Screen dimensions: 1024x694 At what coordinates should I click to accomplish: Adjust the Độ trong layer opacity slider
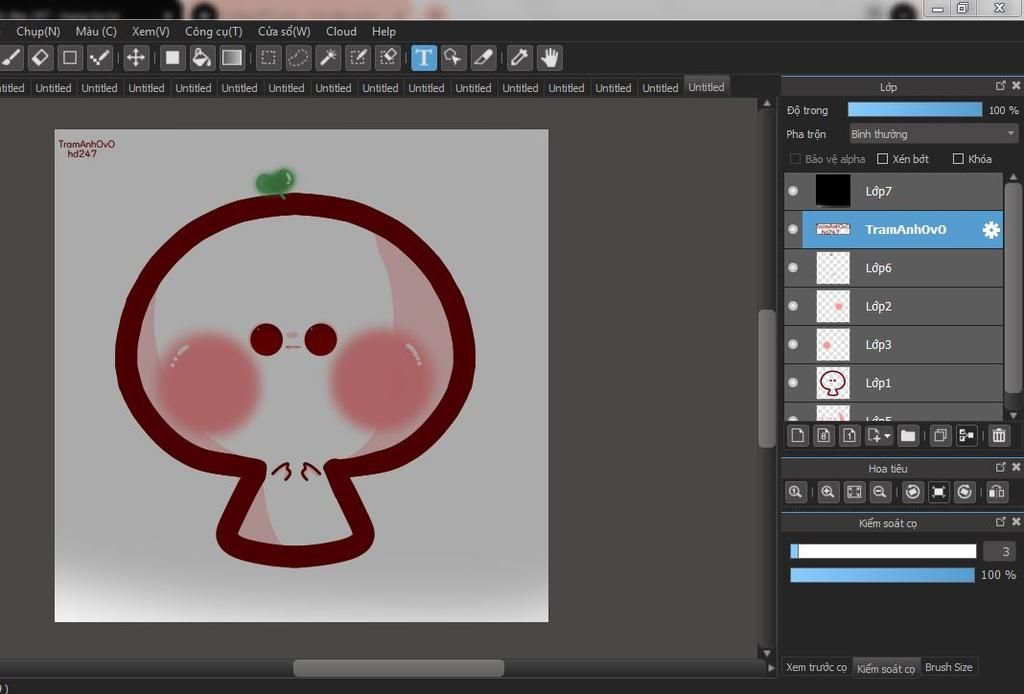coord(915,110)
